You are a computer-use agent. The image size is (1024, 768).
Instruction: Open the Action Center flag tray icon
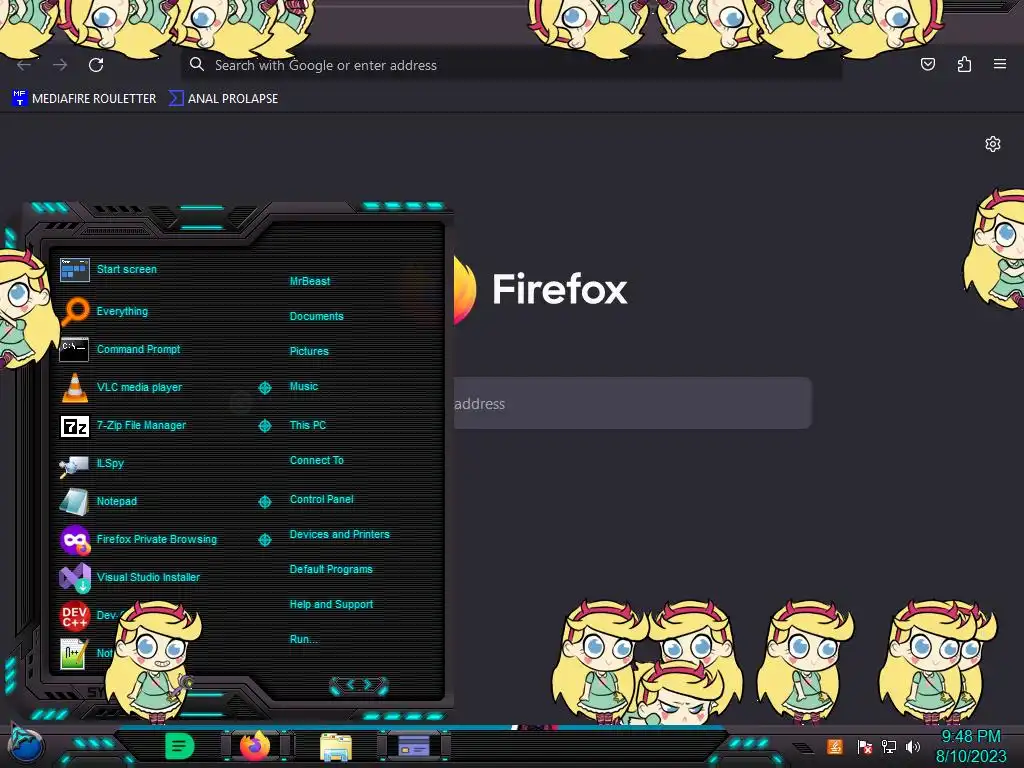[864, 746]
